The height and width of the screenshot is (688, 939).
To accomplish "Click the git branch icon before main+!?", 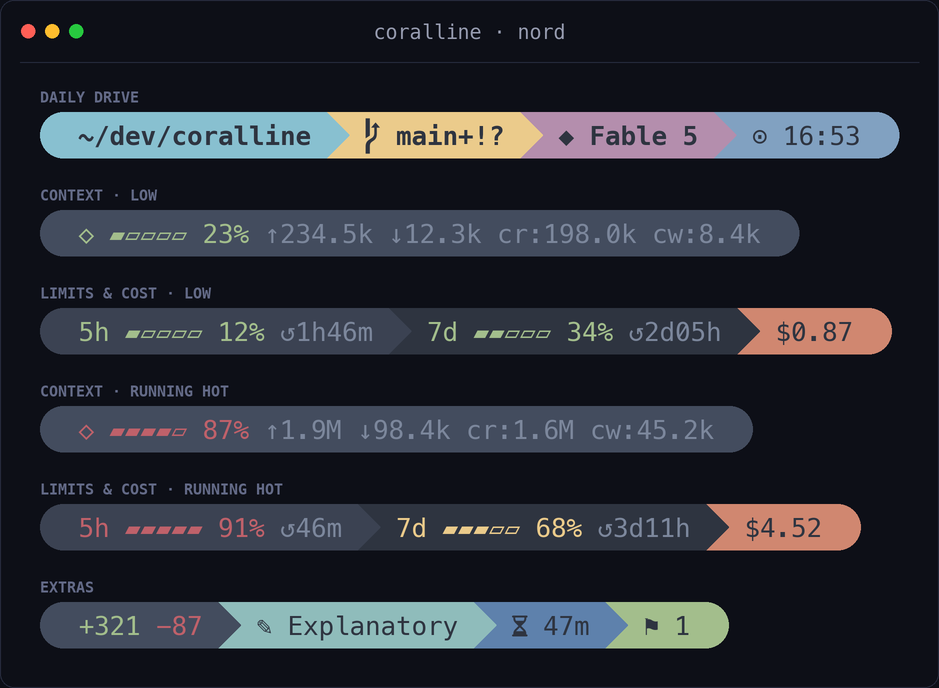I will (x=372, y=136).
